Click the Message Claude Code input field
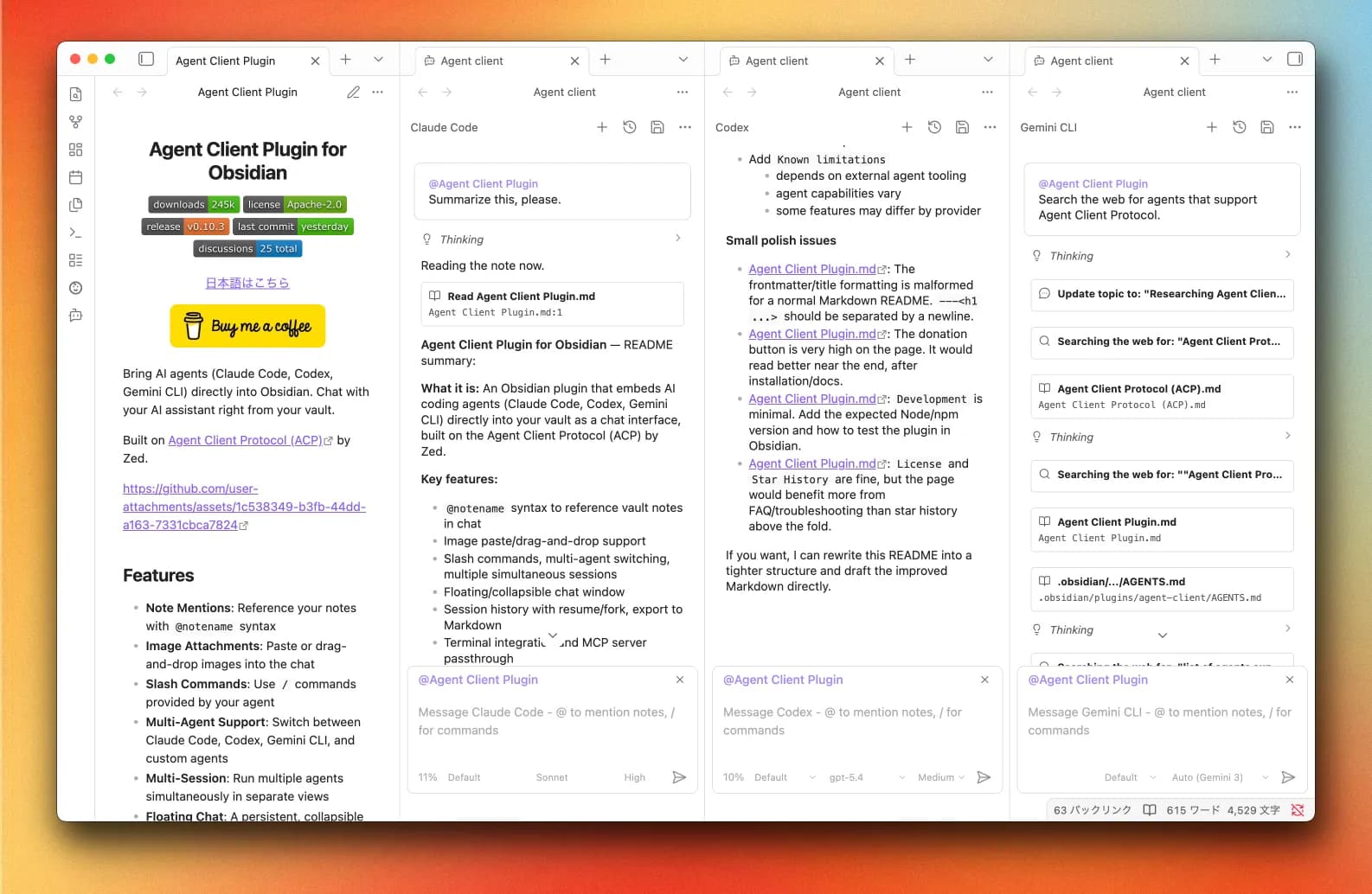The width and height of the screenshot is (1372, 894). [552, 721]
